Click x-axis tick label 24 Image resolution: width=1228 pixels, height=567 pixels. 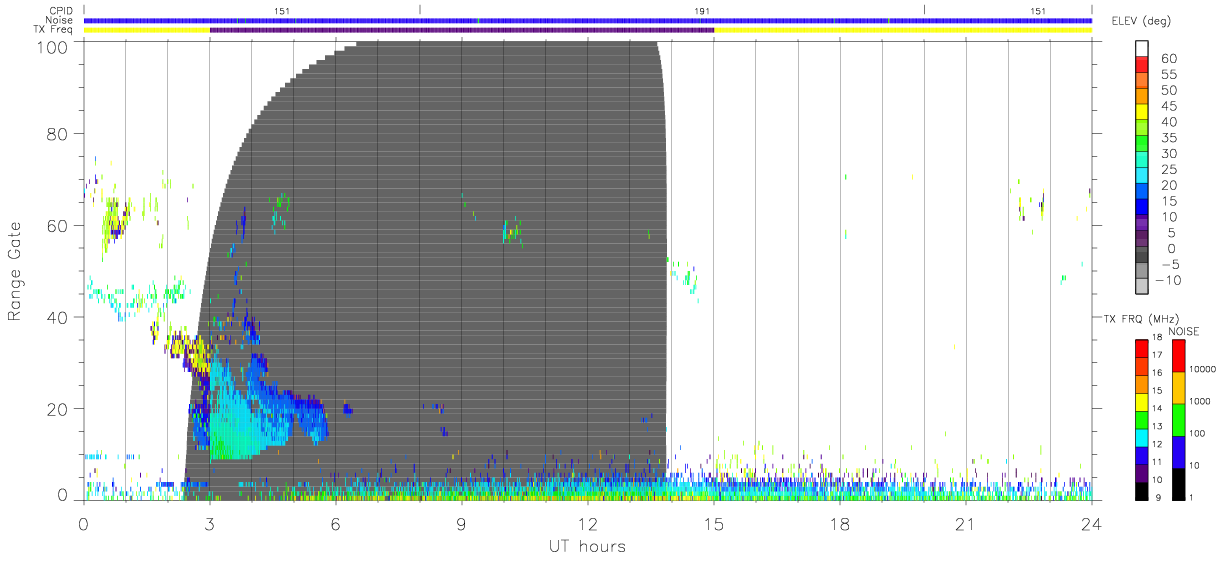coord(1091,523)
